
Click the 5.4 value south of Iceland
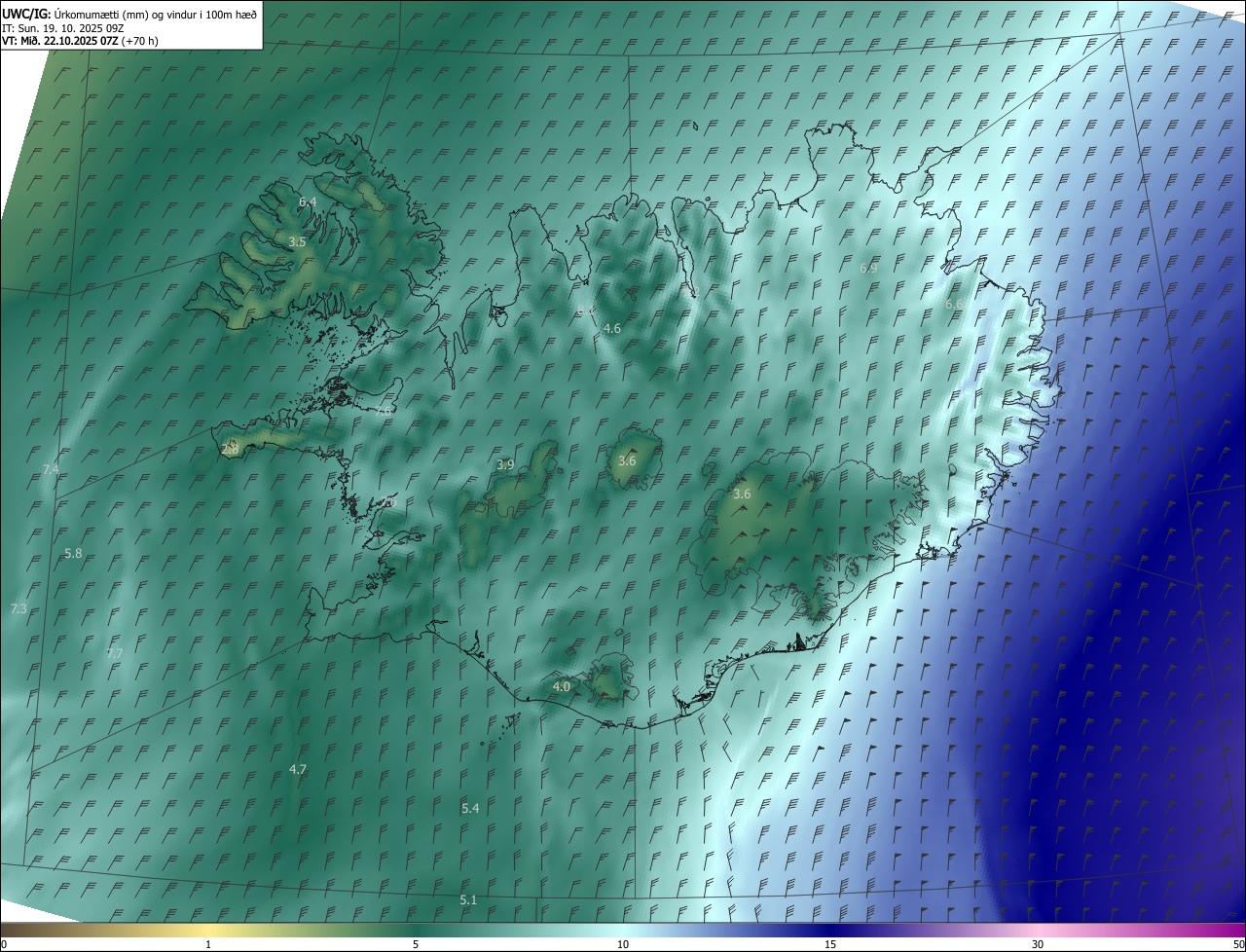[470, 808]
